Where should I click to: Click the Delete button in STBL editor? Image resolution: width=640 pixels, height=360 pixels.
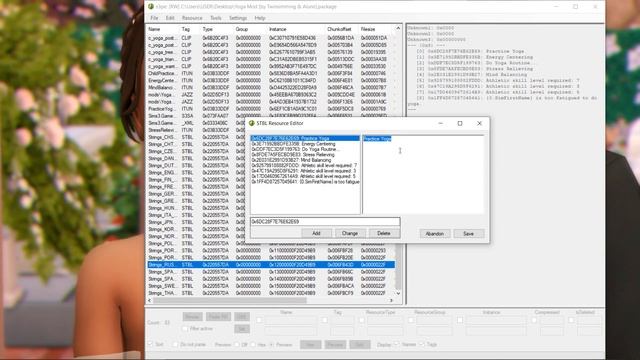[384, 233]
